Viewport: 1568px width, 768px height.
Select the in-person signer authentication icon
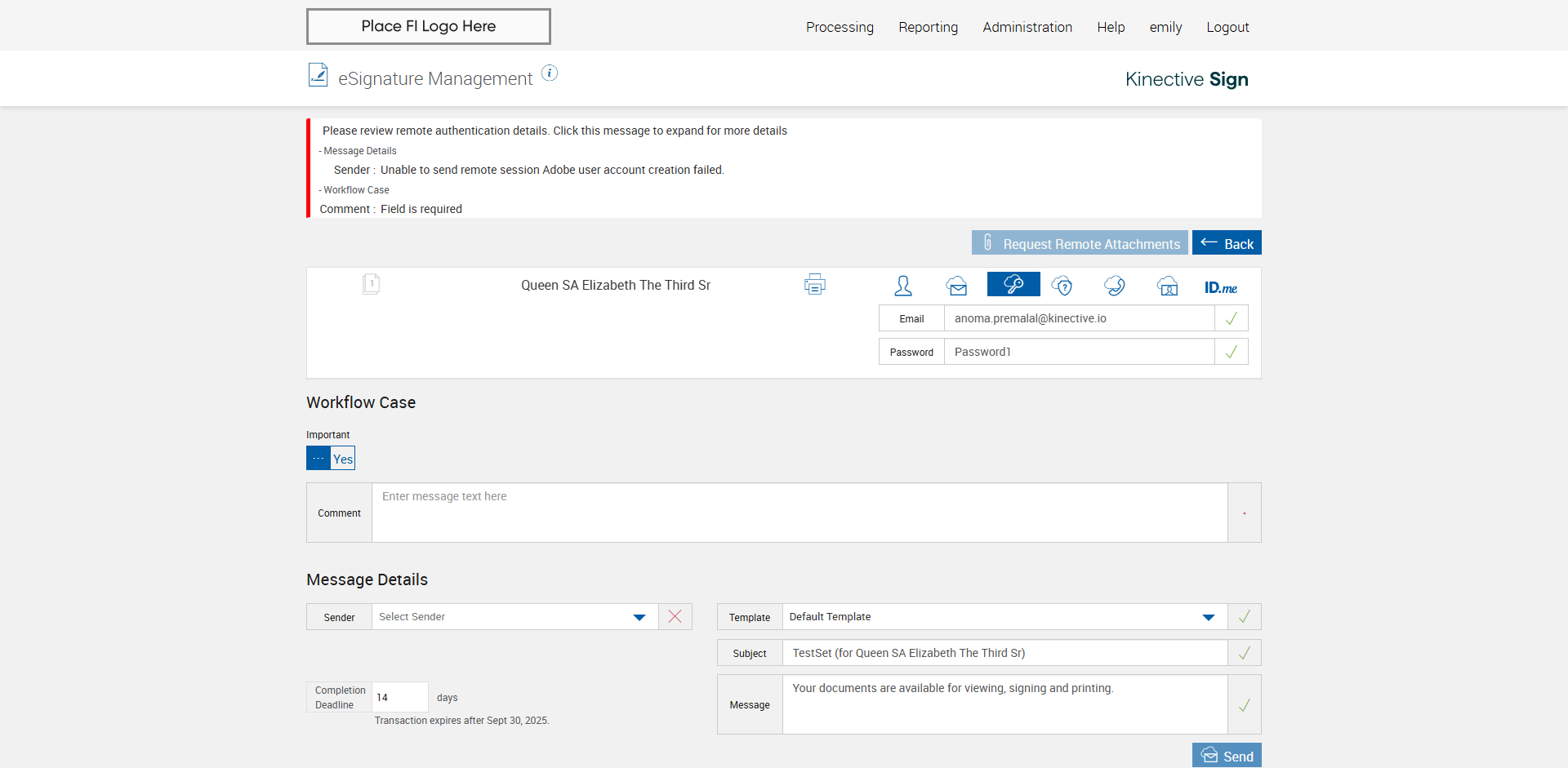903,286
